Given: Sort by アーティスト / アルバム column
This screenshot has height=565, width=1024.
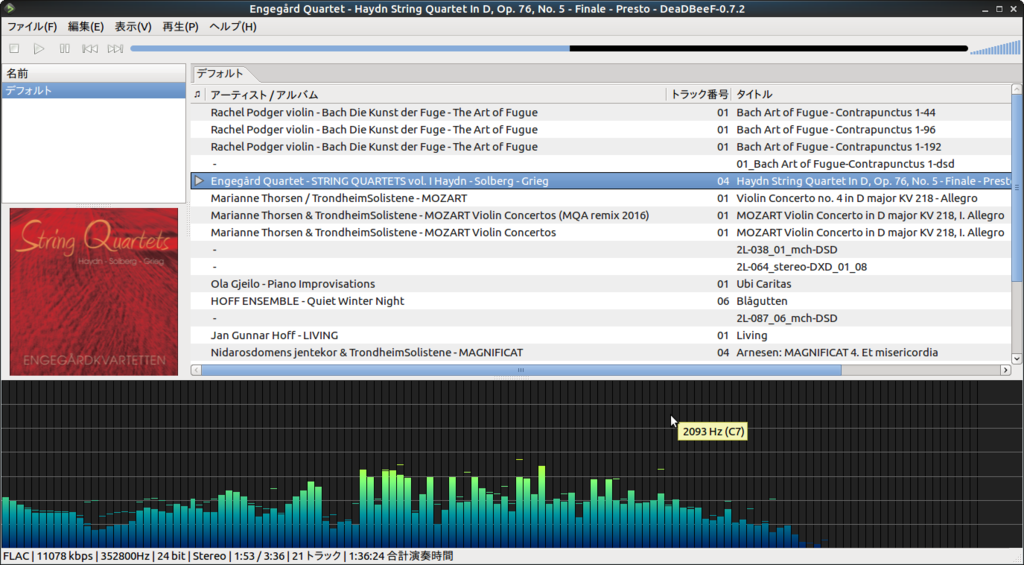Looking at the screenshot, I should tap(436, 95).
